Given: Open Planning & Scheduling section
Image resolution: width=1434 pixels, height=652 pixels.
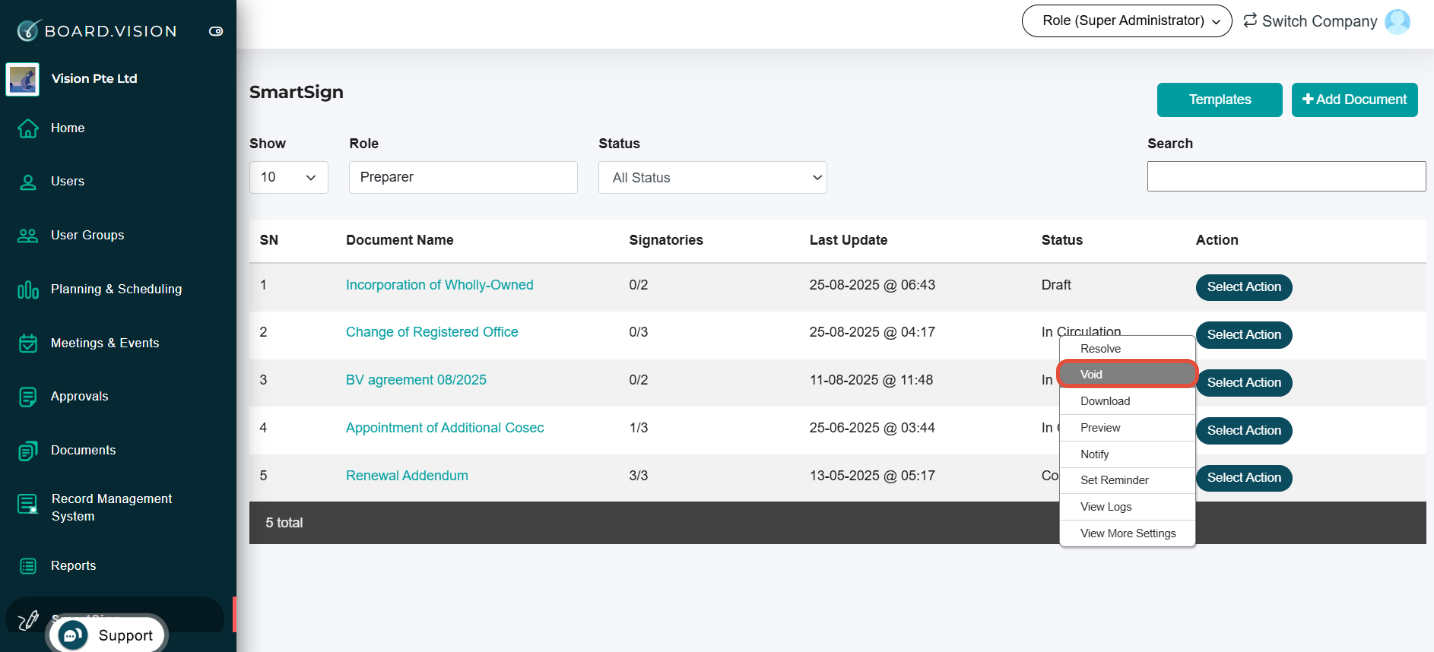Looking at the screenshot, I should [x=116, y=290].
